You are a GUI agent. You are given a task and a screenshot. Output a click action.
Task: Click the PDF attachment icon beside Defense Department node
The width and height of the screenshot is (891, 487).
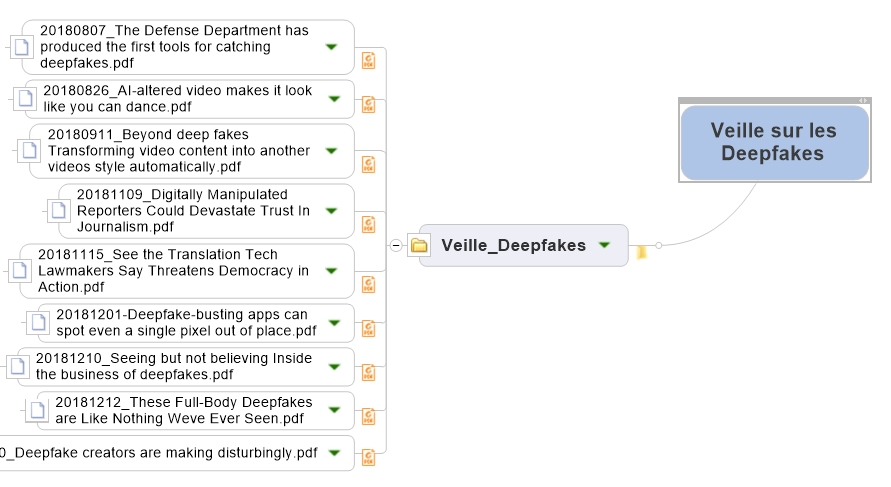pos(369,60)
